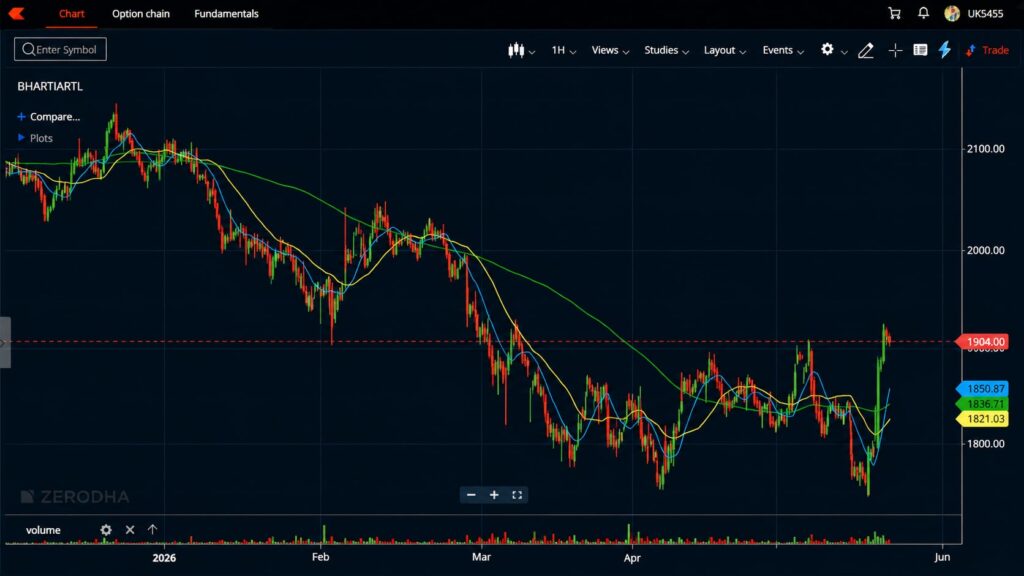The height and width of the screenshot is (576, 1024).
Task: Move the volume panel up
Action: coord(152,529)
